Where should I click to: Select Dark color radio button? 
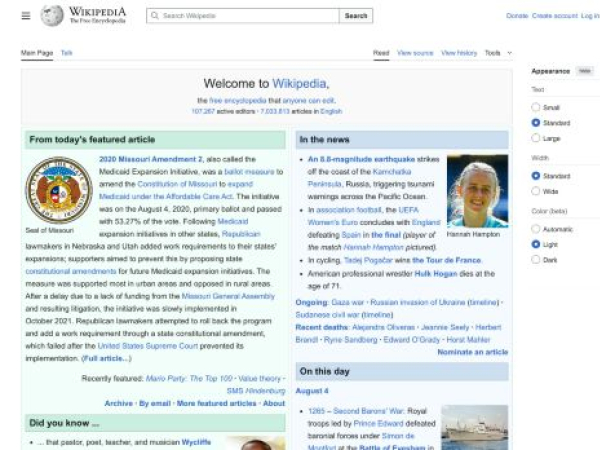point(536,259)
